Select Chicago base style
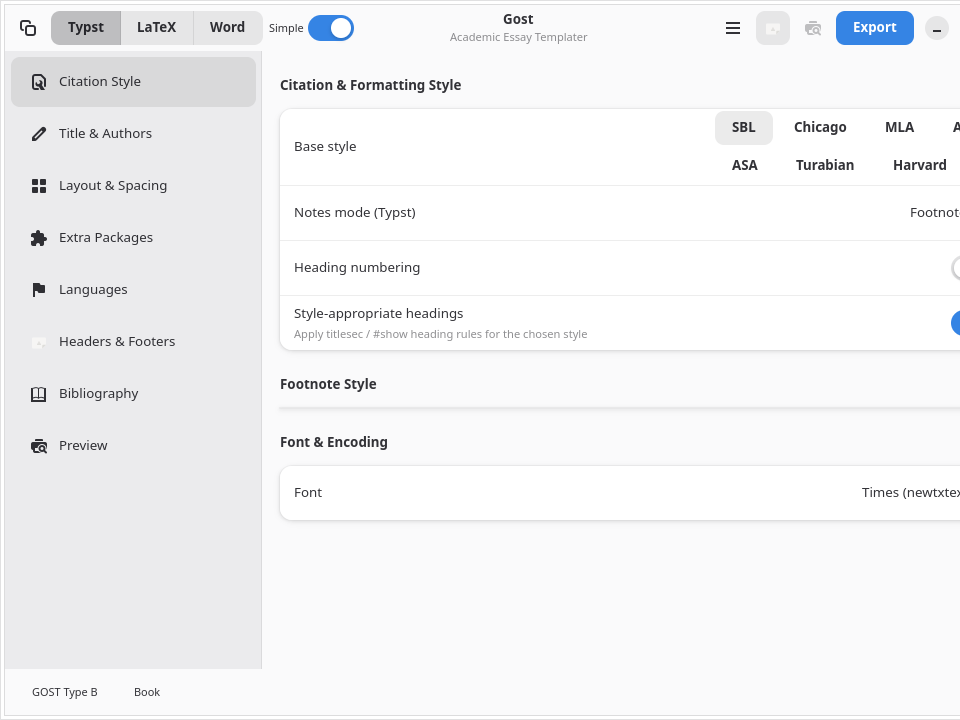The image size is (960, 720). (820, 128)
